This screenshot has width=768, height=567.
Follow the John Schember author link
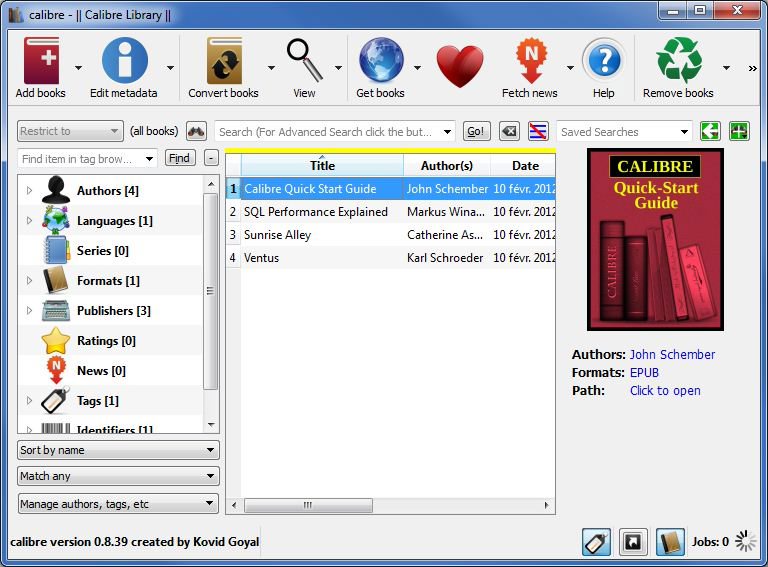point(672,354)
